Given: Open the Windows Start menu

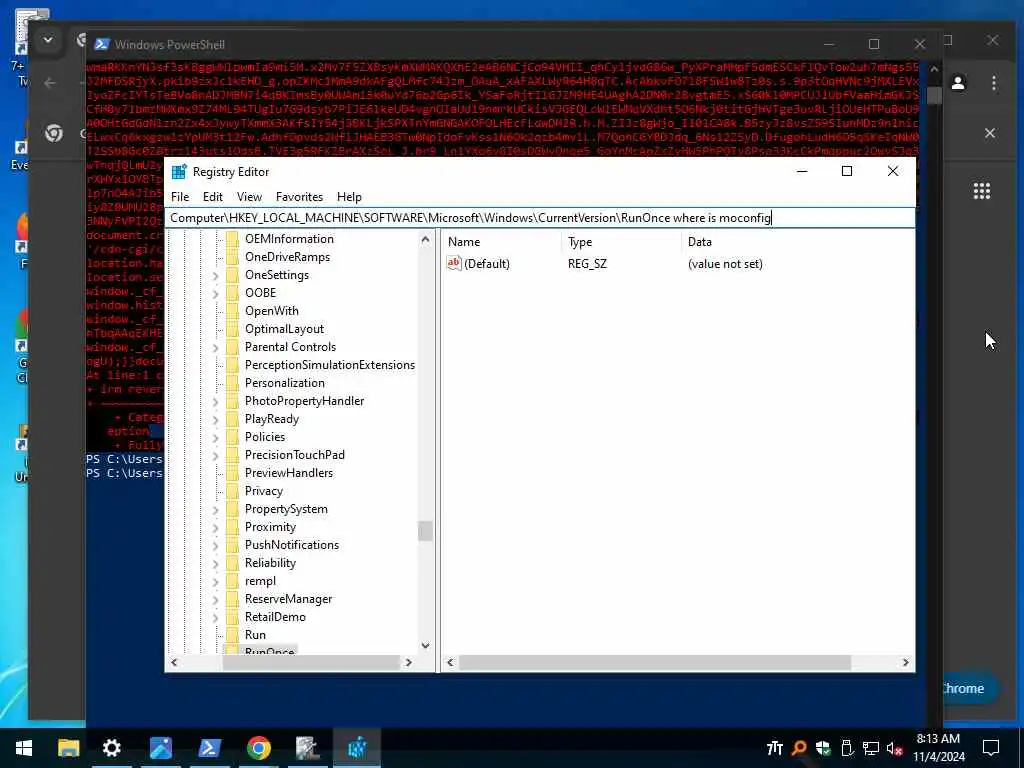Looking at the screenshot, I should pos(24,748).
